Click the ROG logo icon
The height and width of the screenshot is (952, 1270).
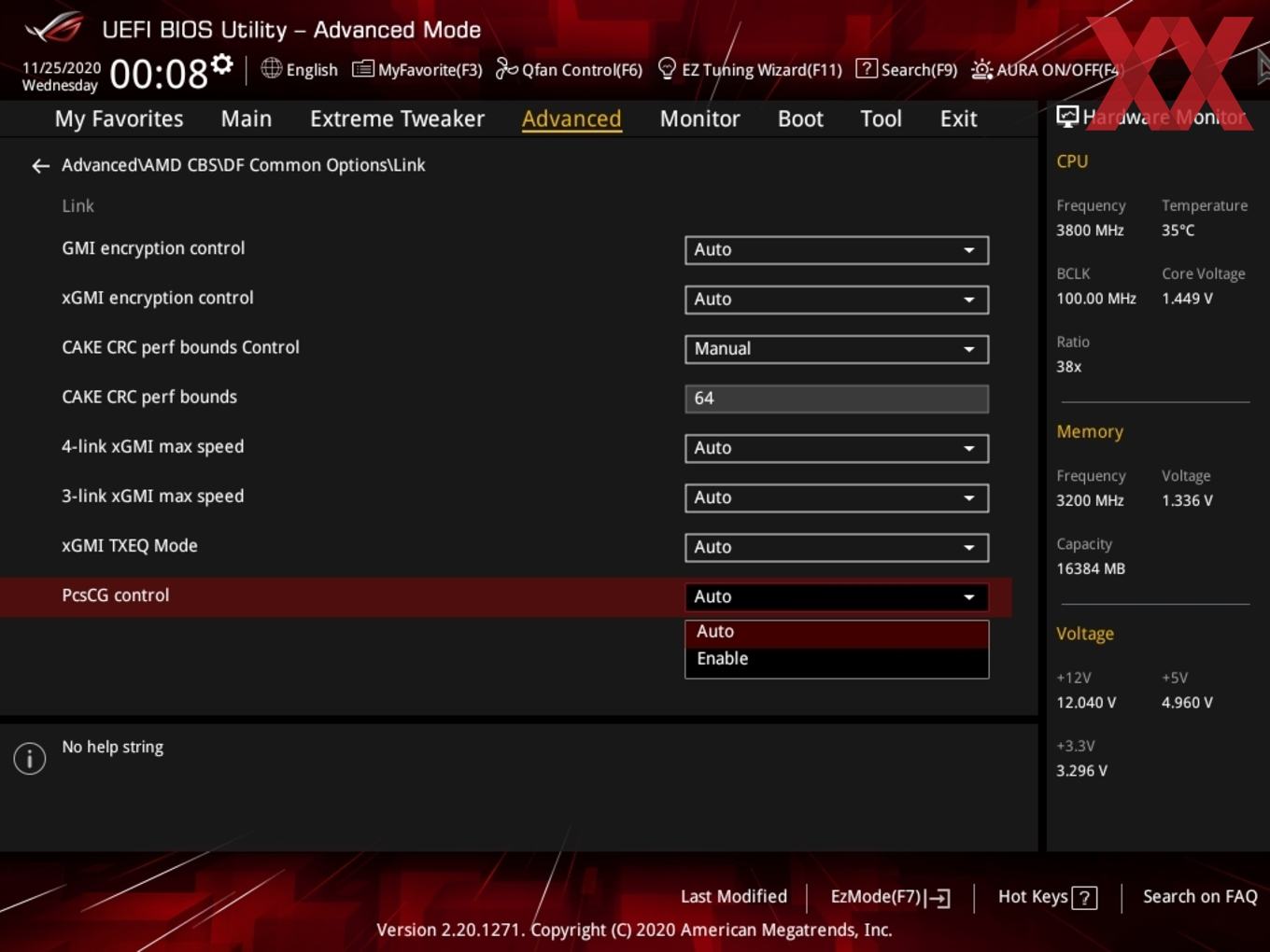pos(54,28)
